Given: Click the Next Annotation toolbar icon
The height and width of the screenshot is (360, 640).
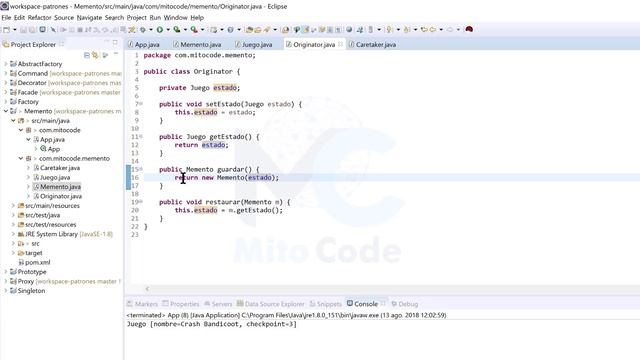Looking at the screenshot, I should click(389, 29).
